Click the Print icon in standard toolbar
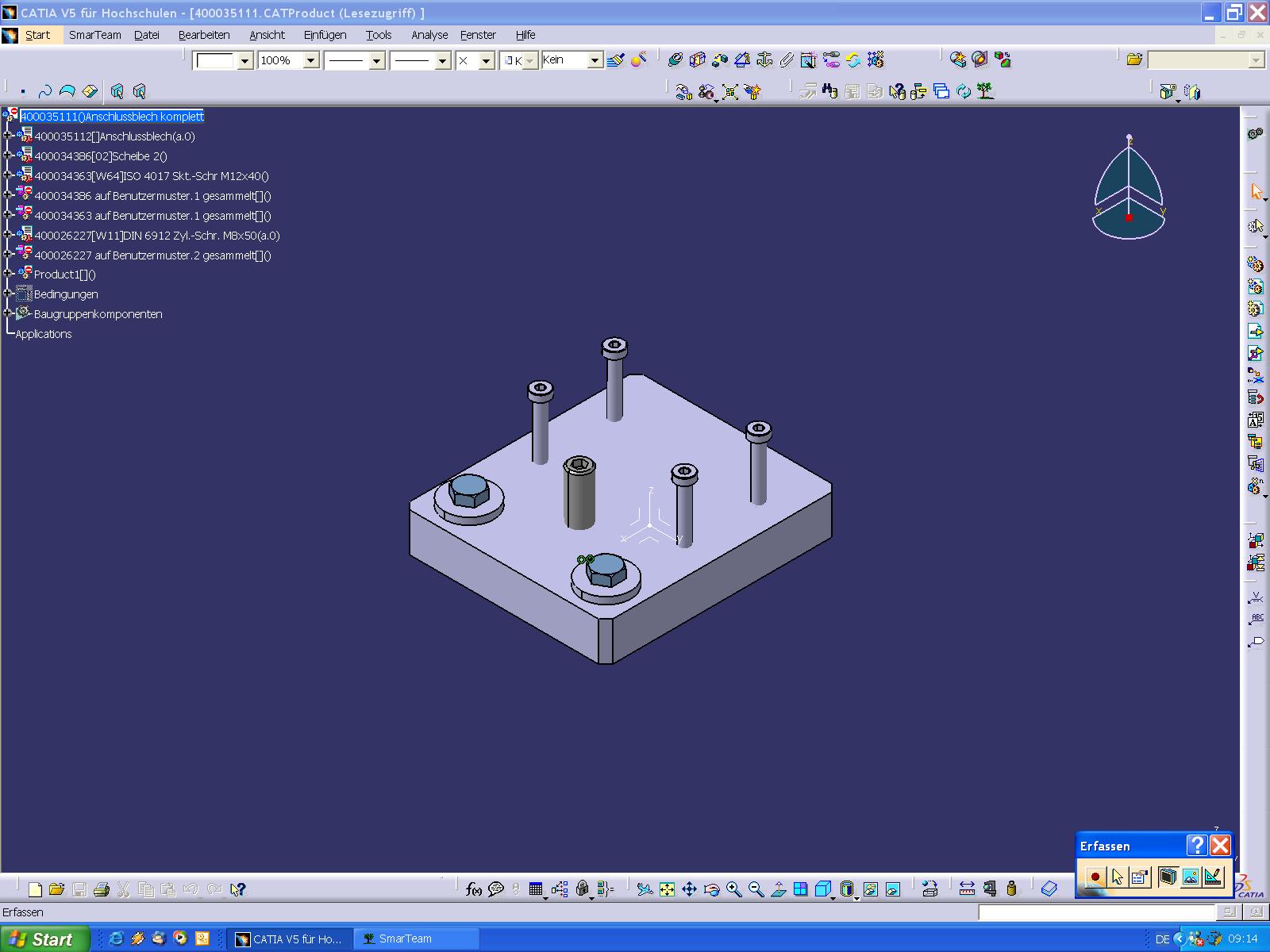This screenshot has width=1270, height=952. [x=101, y=889]
